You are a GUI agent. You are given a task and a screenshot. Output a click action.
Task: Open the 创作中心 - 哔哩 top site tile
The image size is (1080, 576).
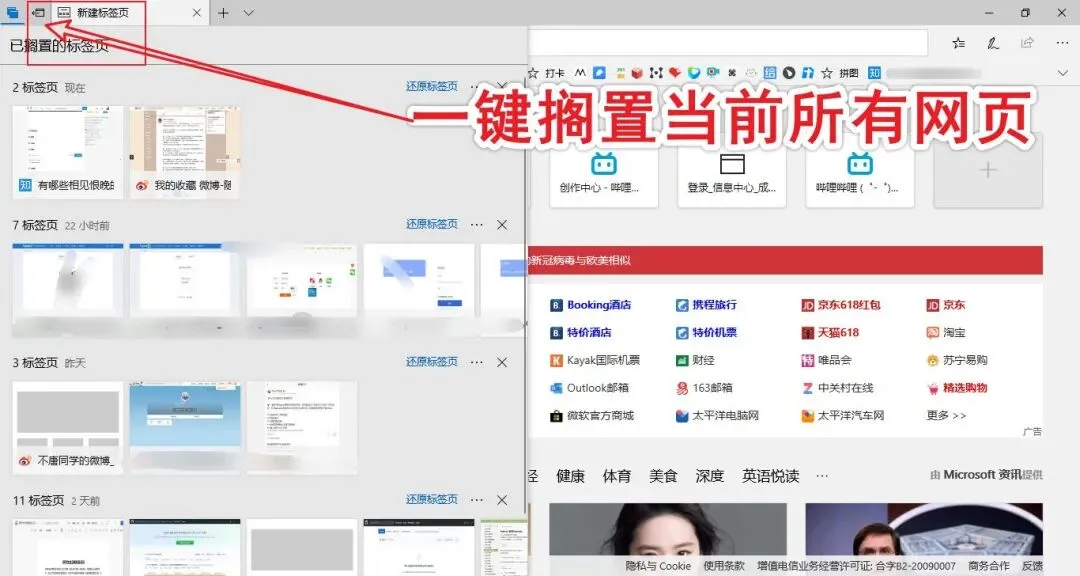(x=603, y=172)
